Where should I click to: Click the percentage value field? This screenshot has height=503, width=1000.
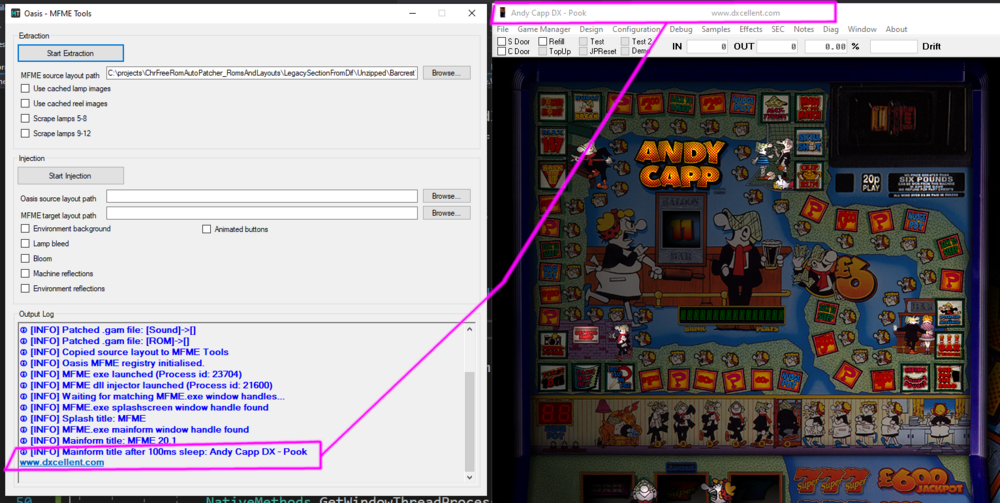tap(827, 47)
